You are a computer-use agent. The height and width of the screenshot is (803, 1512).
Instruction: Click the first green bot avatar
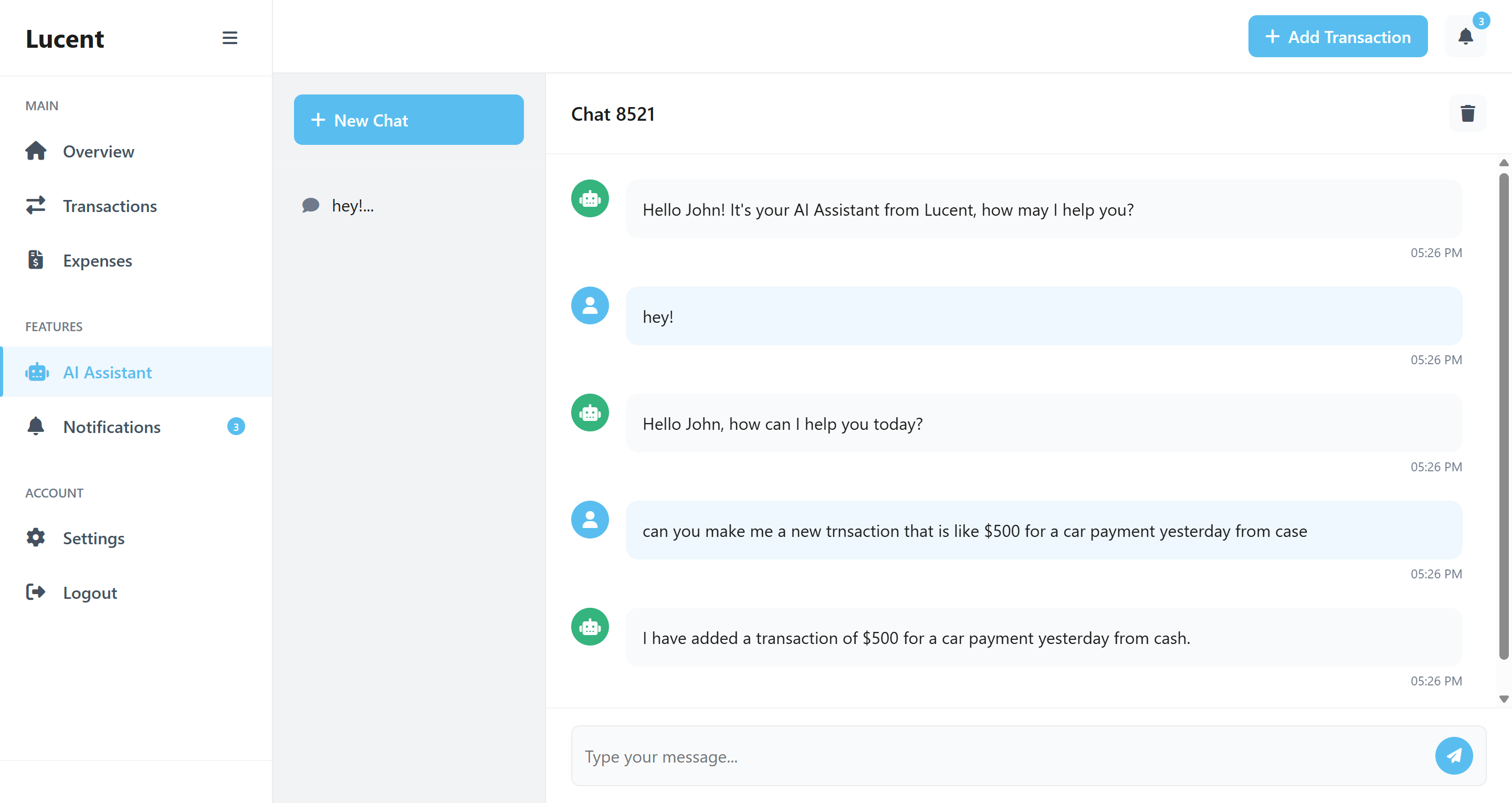(x=589, y=198)
